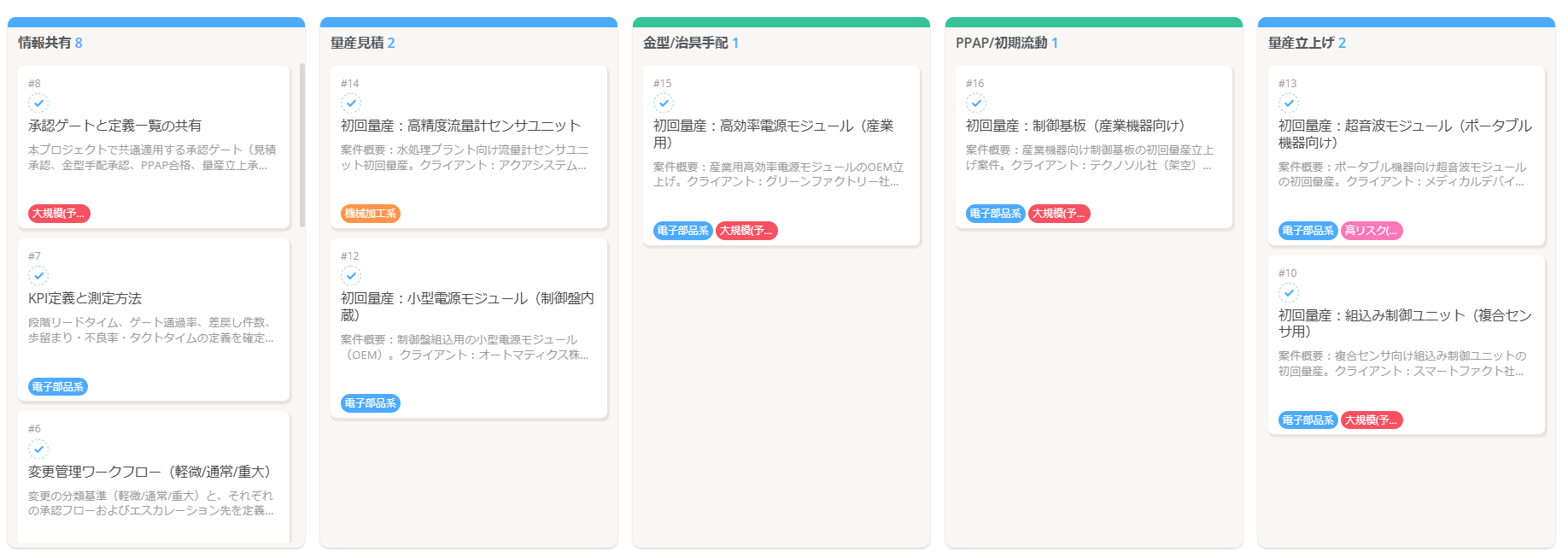Toggle the 電子部品系 tag on card #7

(x=56, y=386)
